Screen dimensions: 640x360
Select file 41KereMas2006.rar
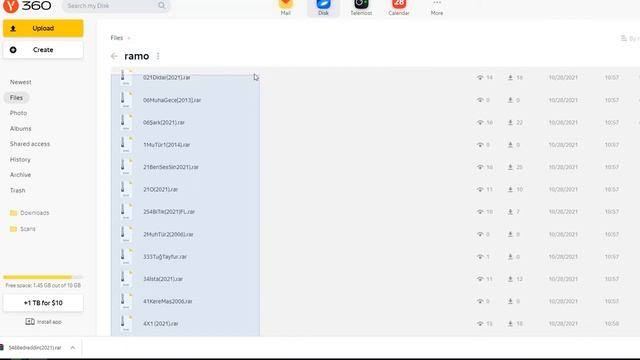[x=167, y=301]
